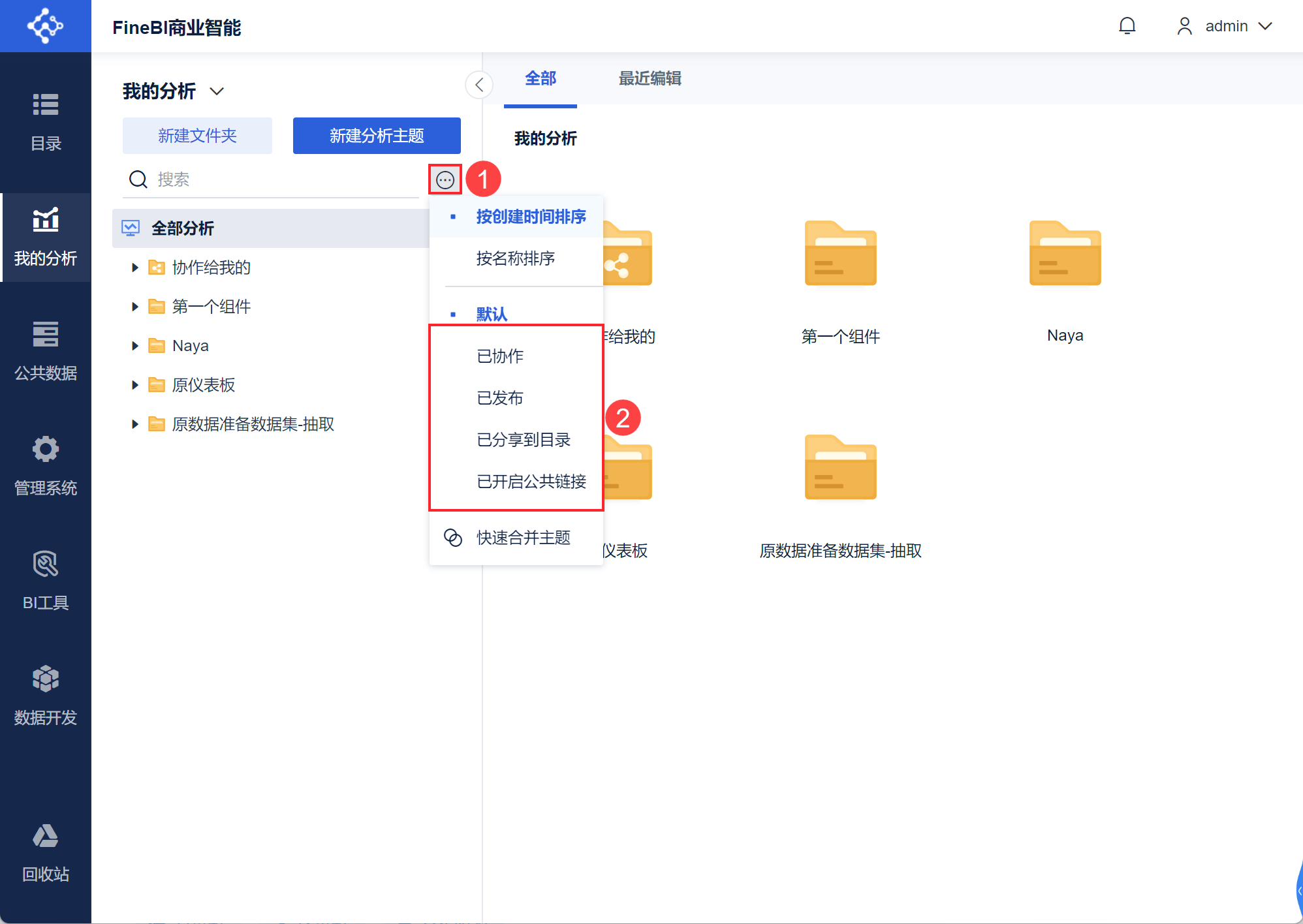This screenshot has height=924, width=1303.
Task: Expand the 我的分析 title dropdown
Action: pyautogui.click(x=217, y=91)
